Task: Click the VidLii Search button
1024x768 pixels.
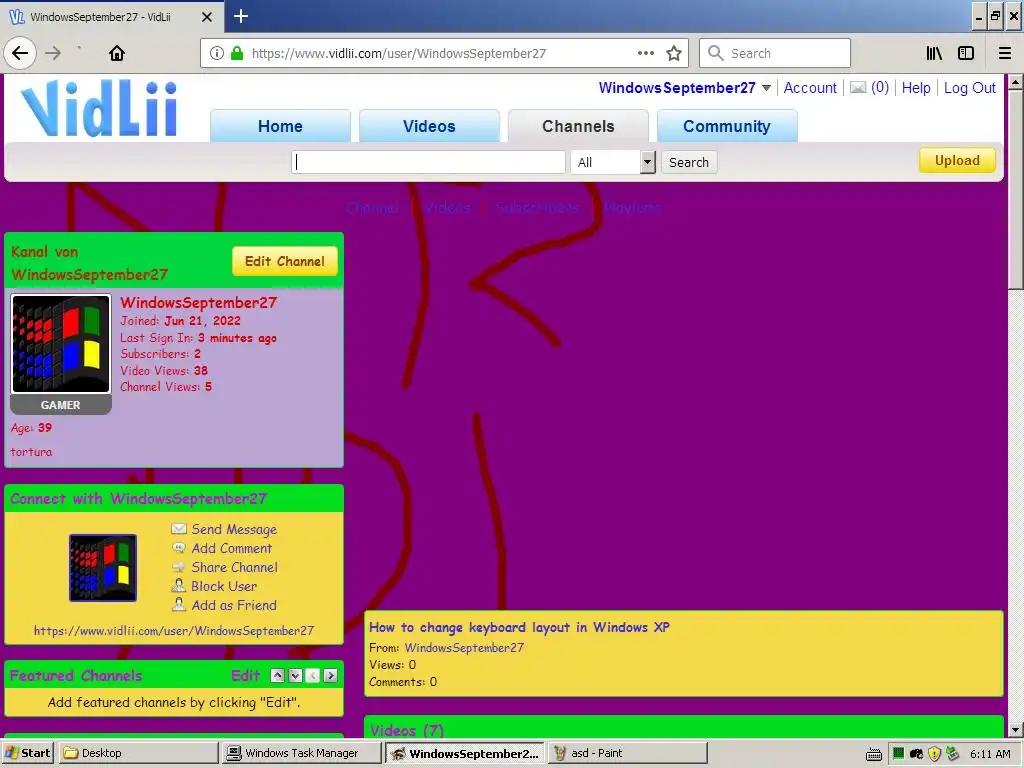Action: point(688,162)
